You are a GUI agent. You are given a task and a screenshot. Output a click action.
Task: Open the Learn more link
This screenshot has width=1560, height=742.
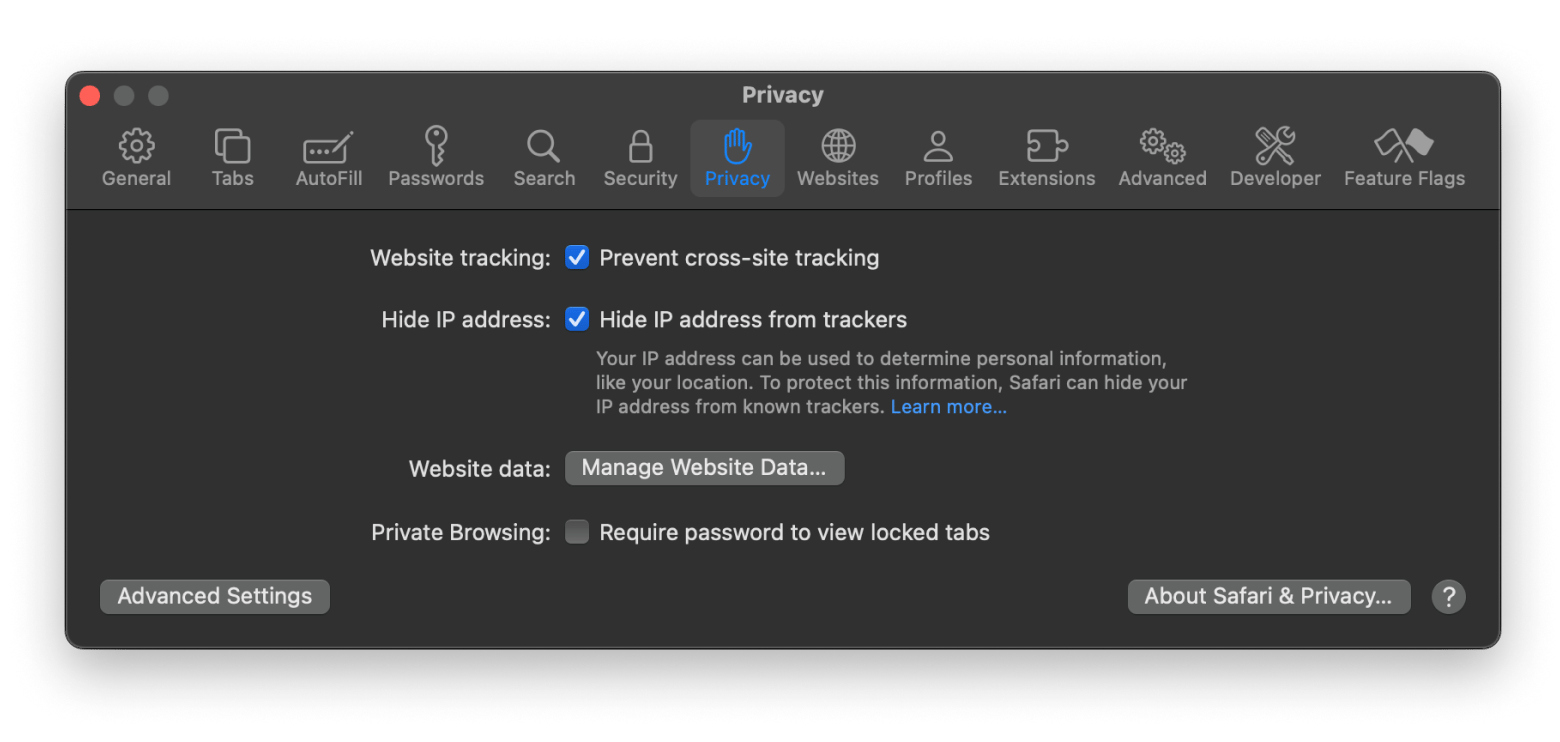[948, 407]
